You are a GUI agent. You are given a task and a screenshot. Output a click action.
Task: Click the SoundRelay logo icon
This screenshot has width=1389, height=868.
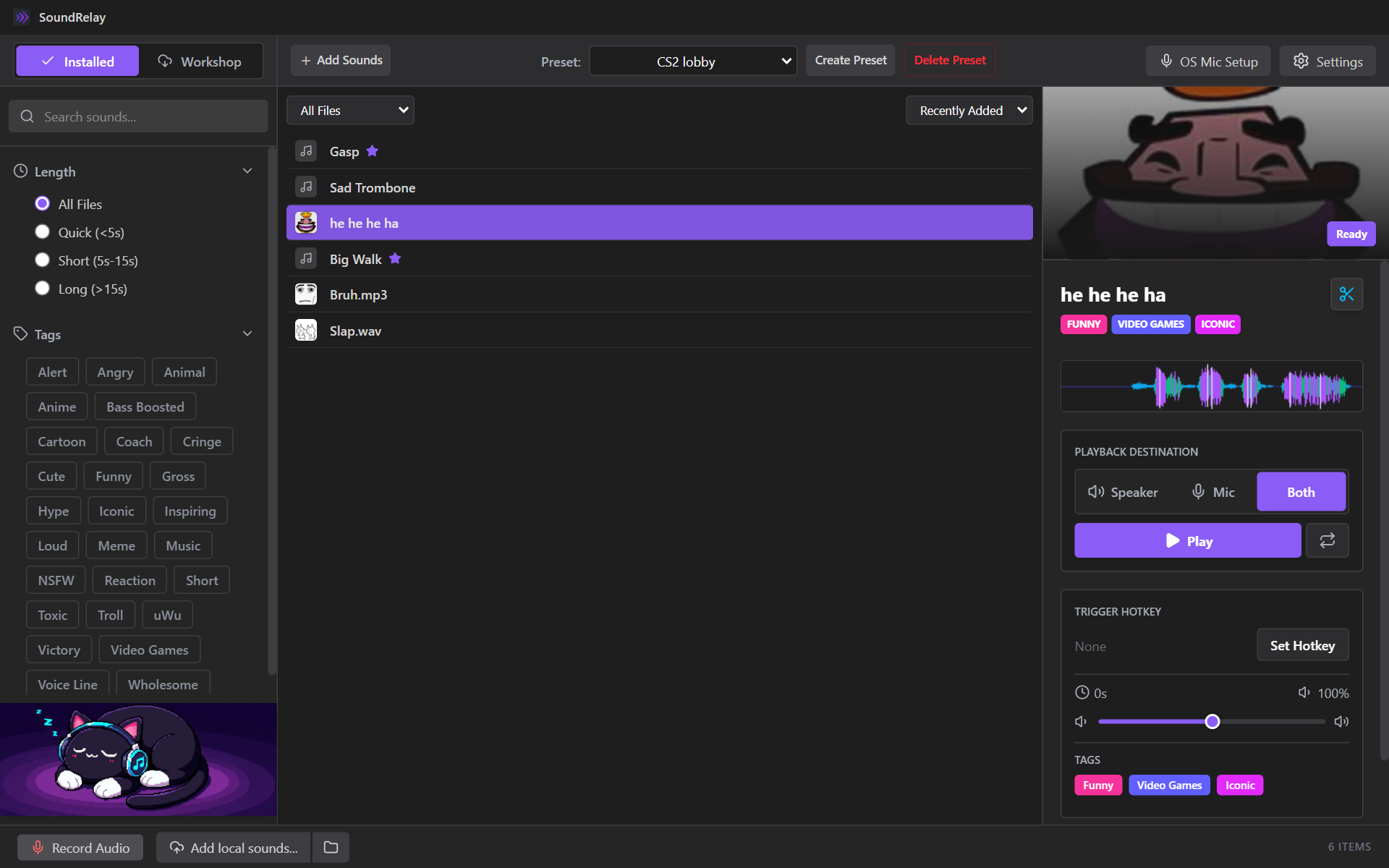tap(22, 17)
